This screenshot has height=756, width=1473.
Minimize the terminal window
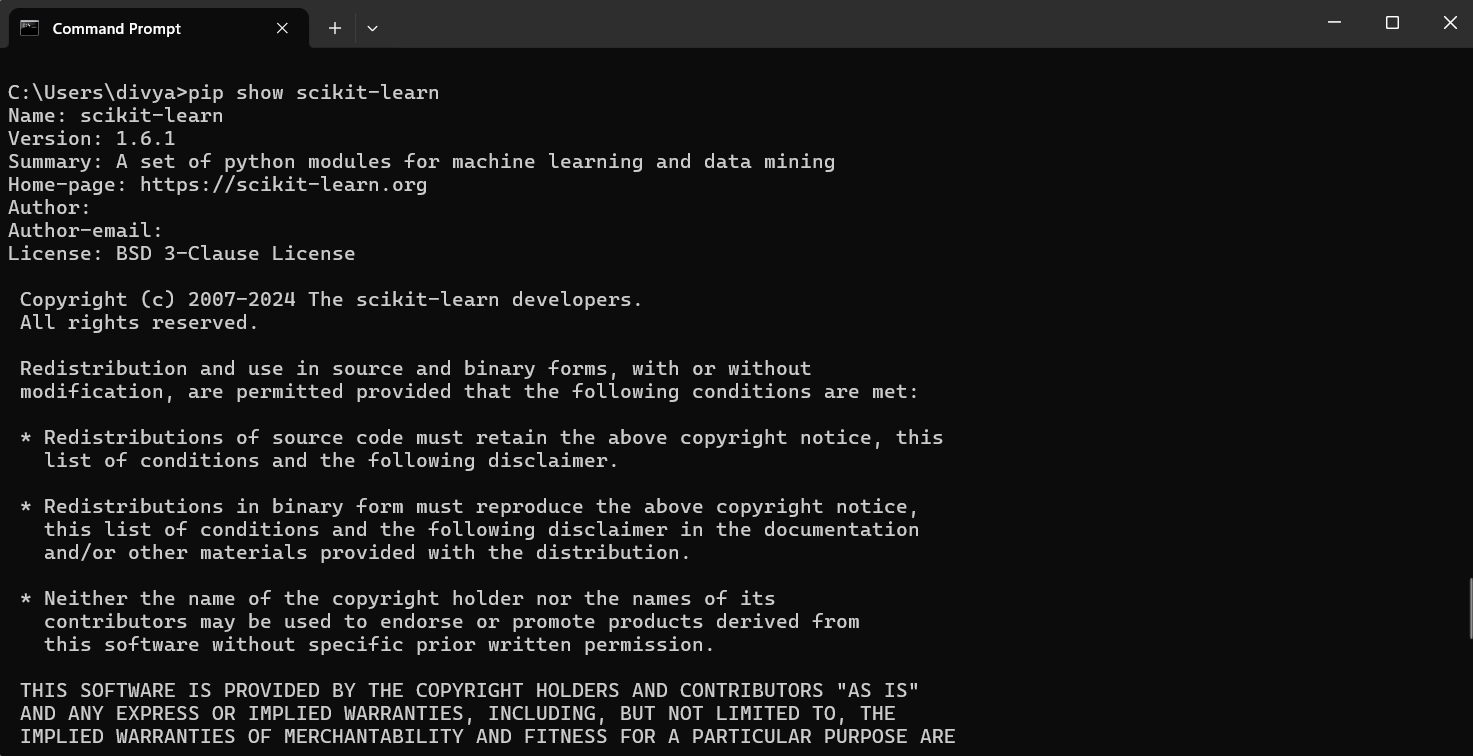coord(1334,22)
